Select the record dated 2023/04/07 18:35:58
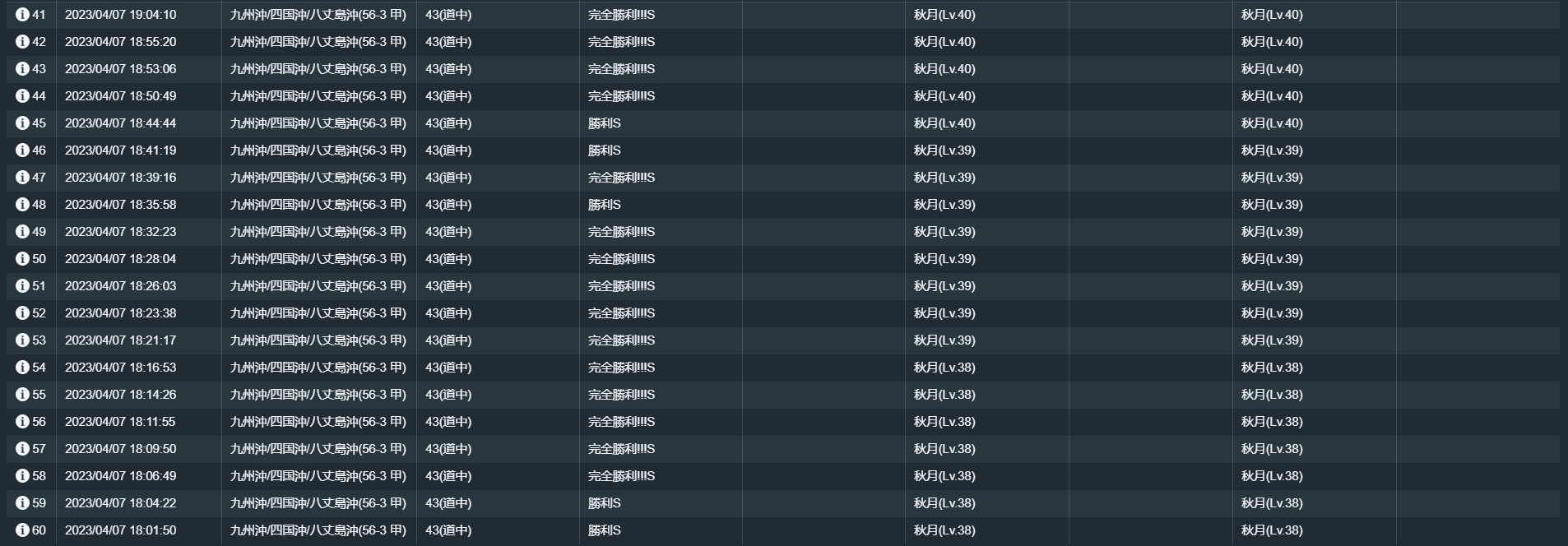The height and width of the screenshot is (546, 1568). coord(120,205)
